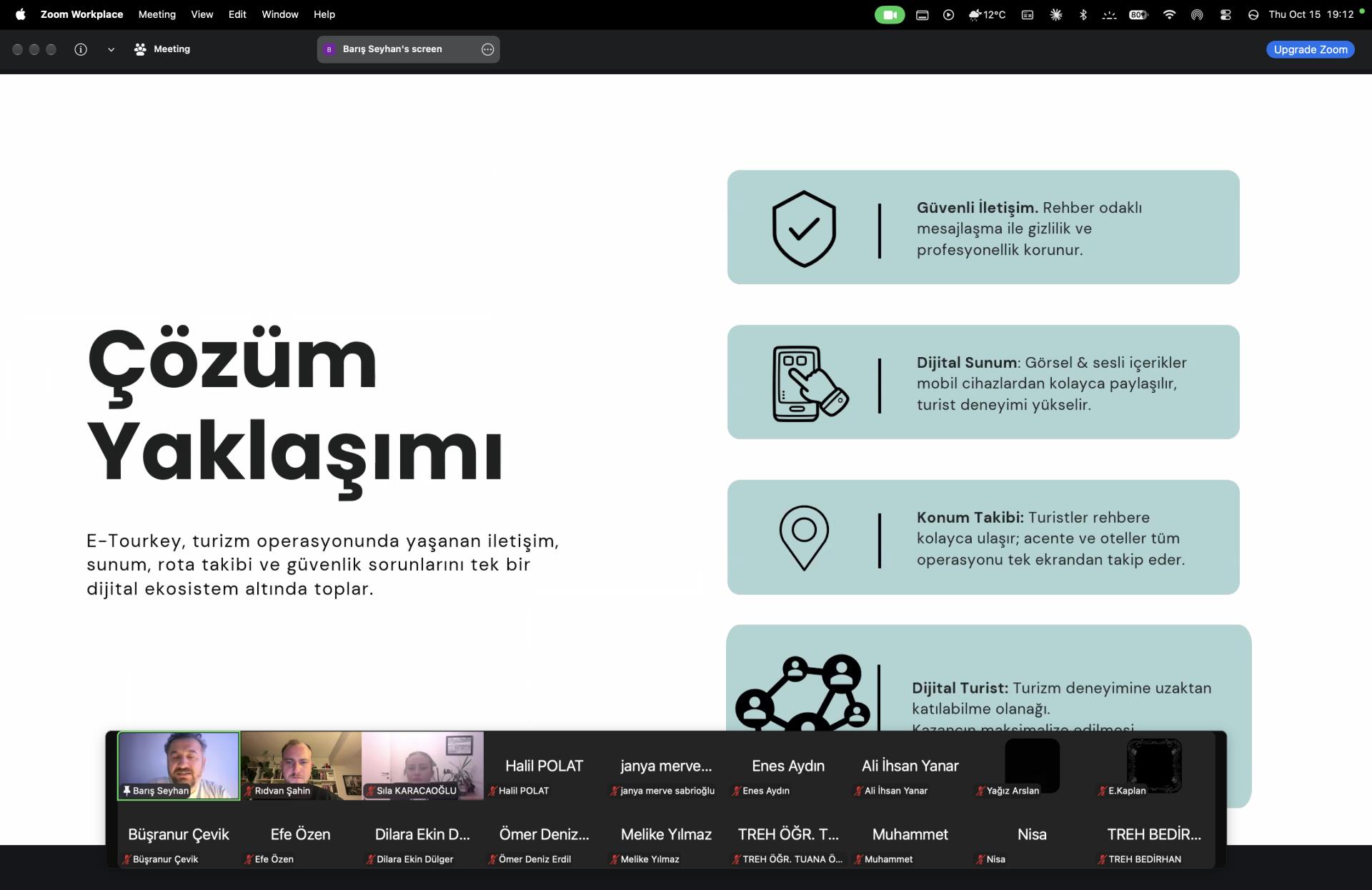Select Barış Seyhan's screen tab

point(408,49)
